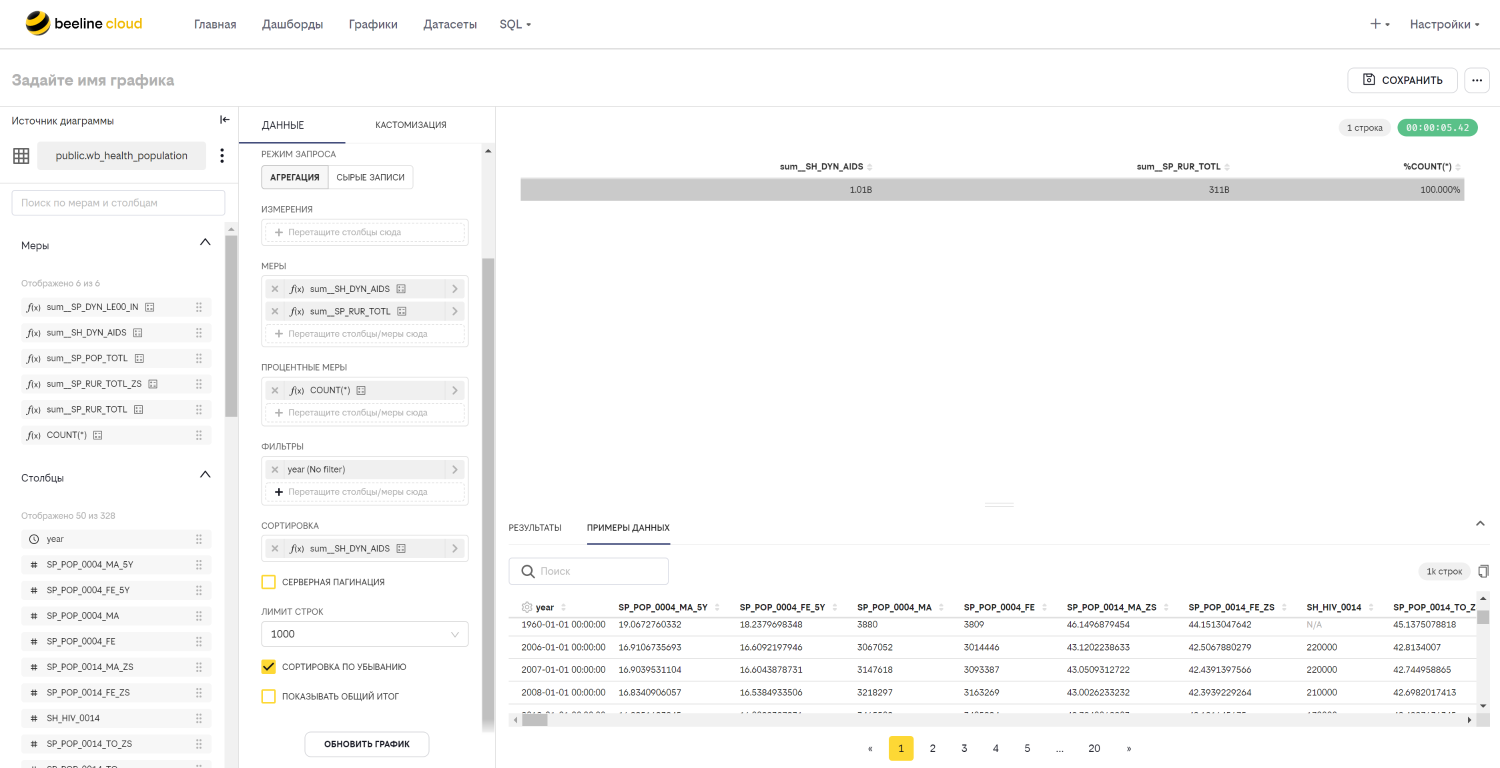This screenshot has width=1500, height=768.
Task: Go to page 20 of data samples
Action: pyautogui.click(x=1094, y=748)
